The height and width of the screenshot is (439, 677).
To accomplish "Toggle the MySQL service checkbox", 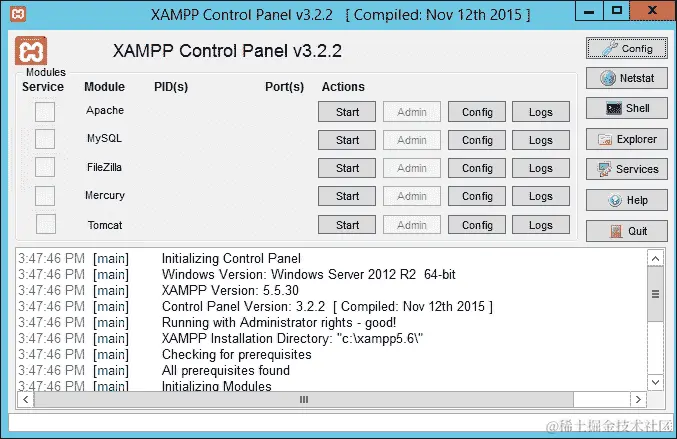I will [x=45, y=139].
